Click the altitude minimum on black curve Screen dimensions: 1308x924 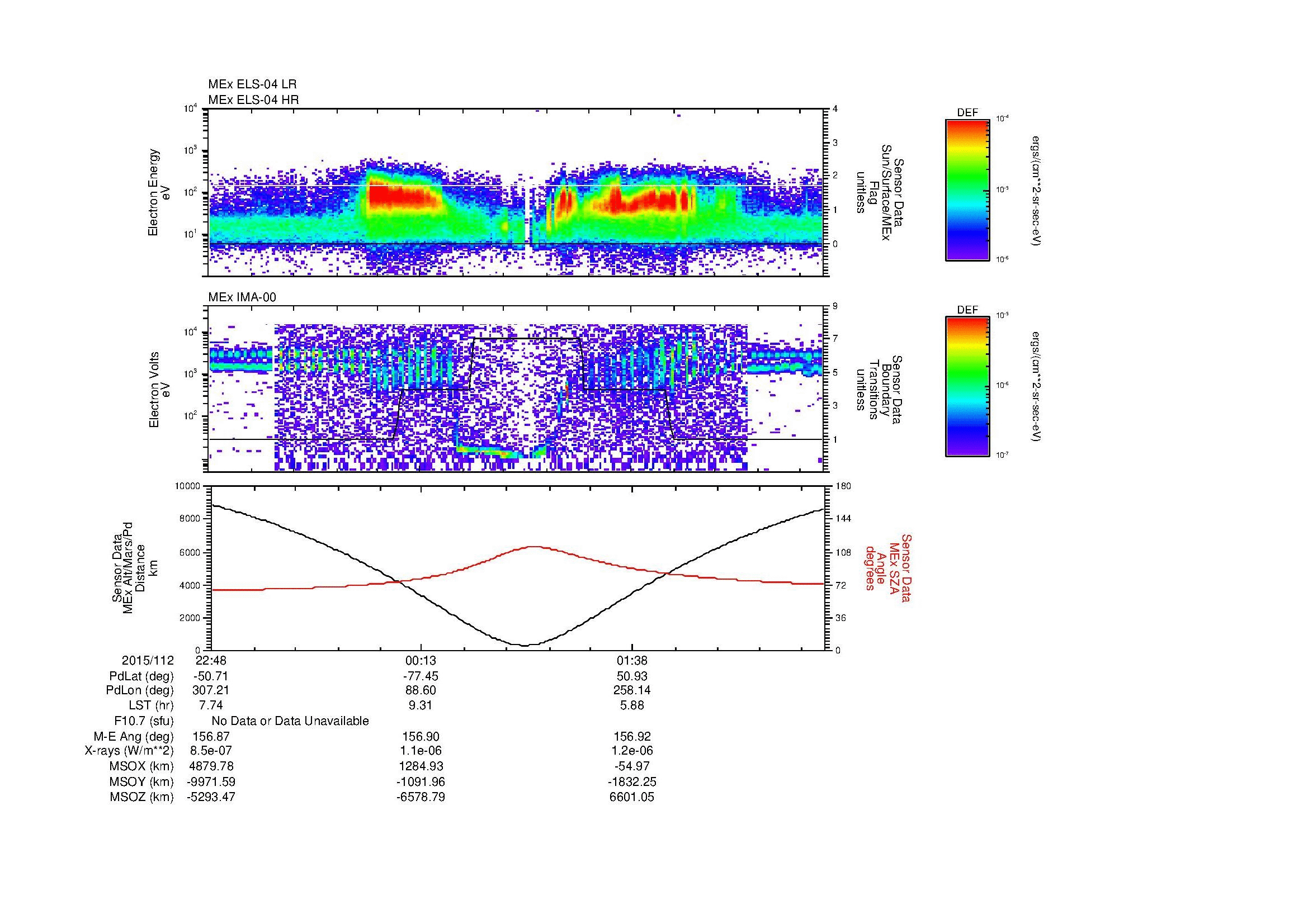pos(525,645)
